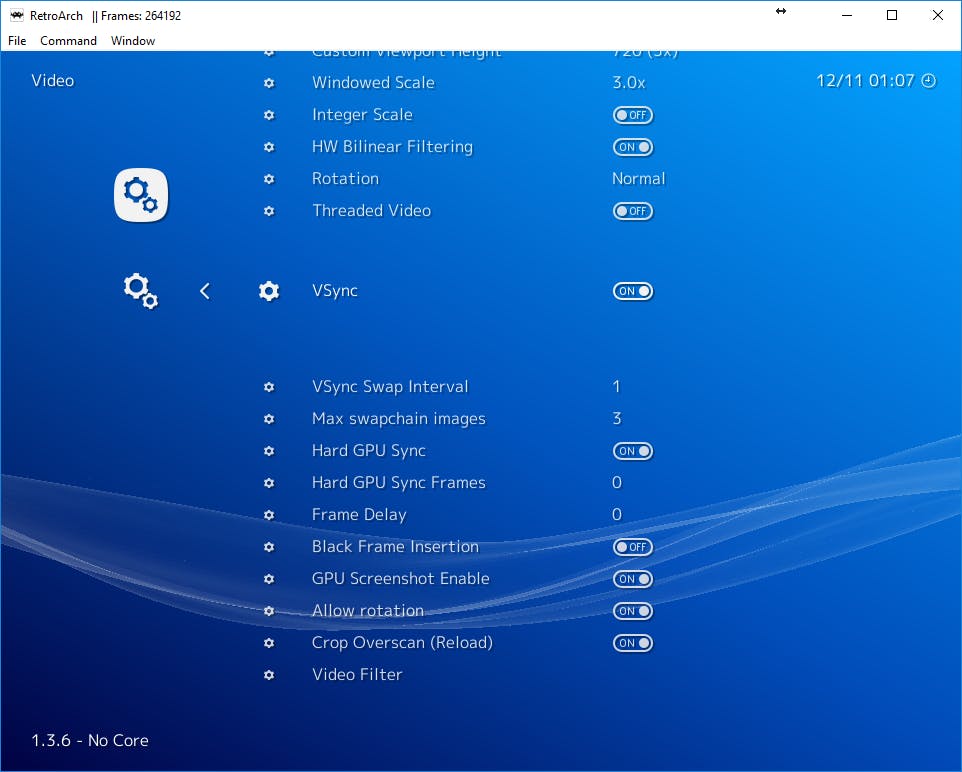Select the Threaded Video label
This screenshot has width=962, height=772.
pyautogui.click(x=372, y=210)
